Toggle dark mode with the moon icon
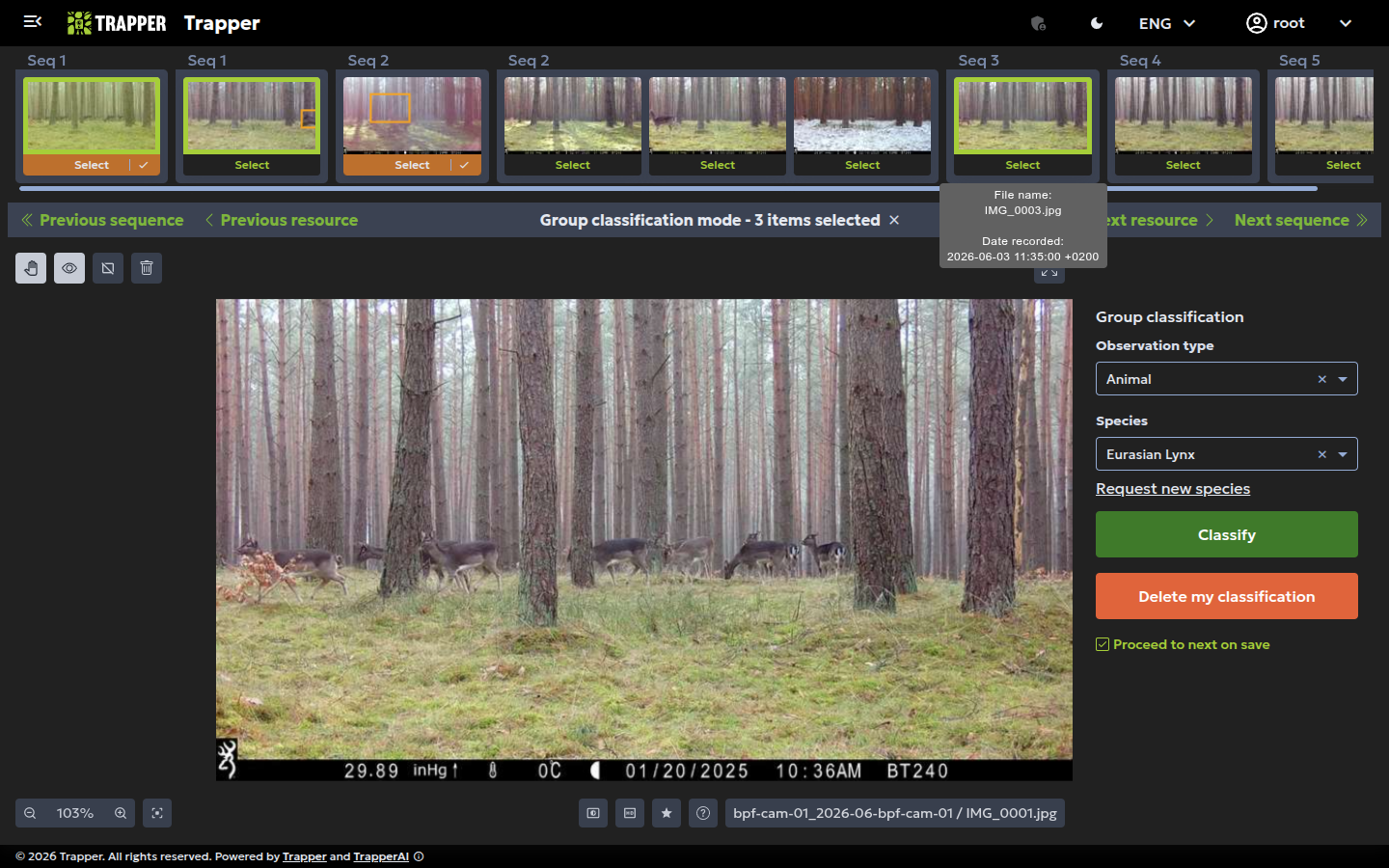This screenshot has width=1389, height=868. [1097, 23]
